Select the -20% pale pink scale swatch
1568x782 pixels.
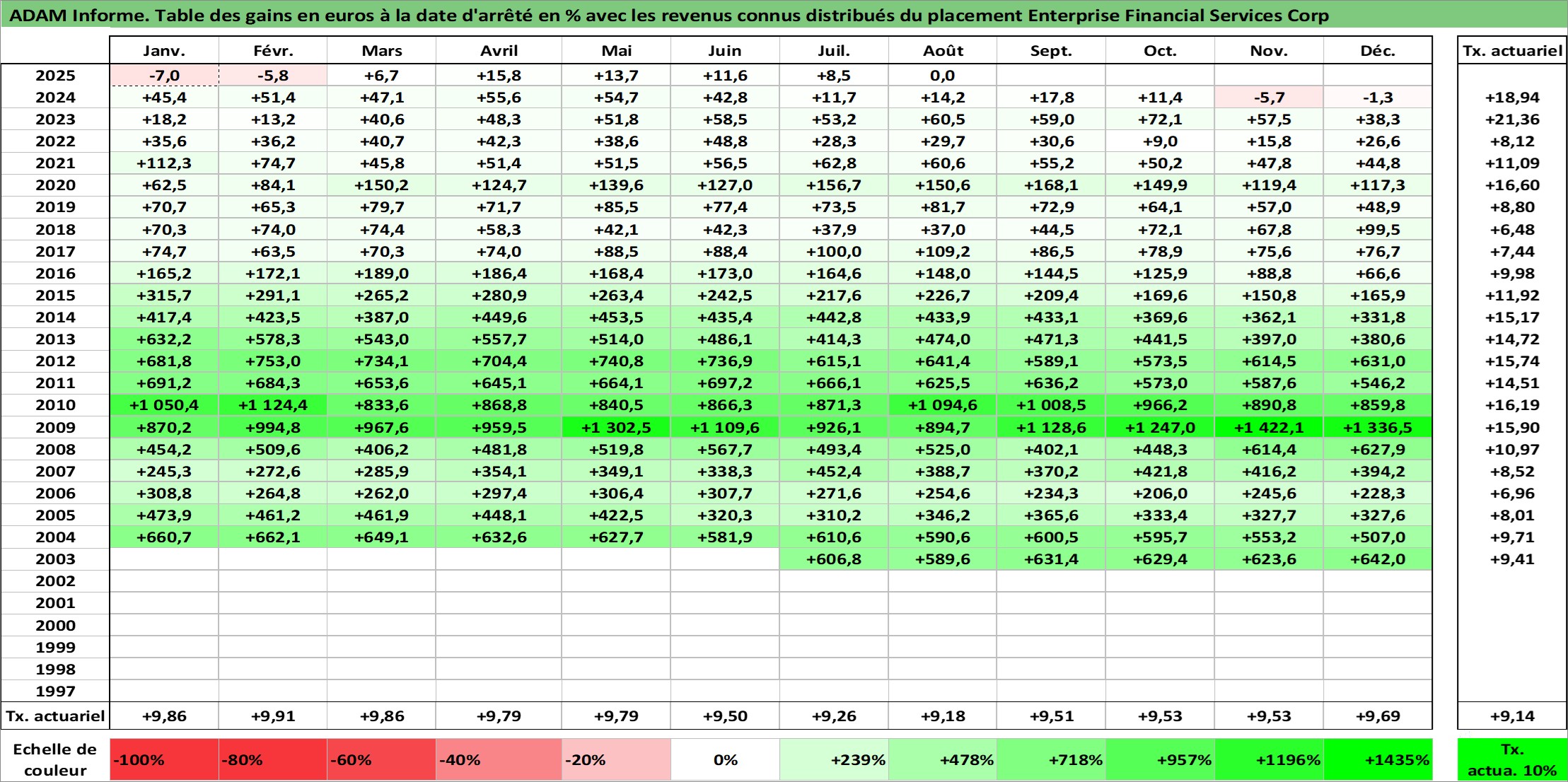[616, 760]
